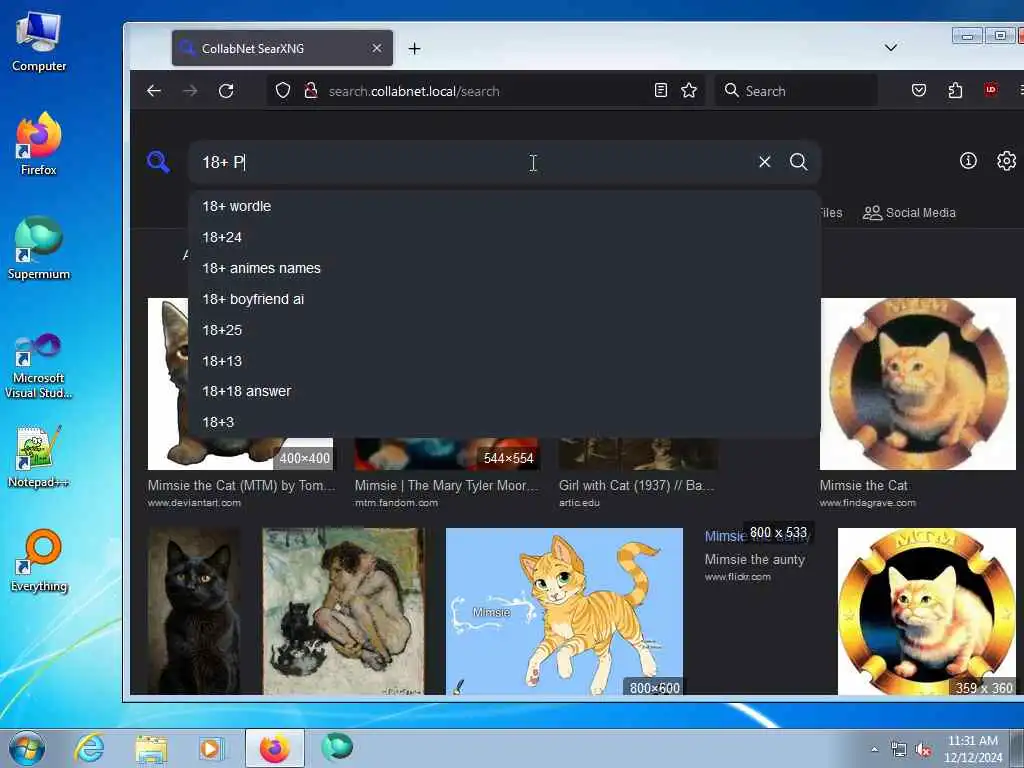1024x768 pixels.
Task: Click the address bar URL field
Action: (x=487, y=91)
